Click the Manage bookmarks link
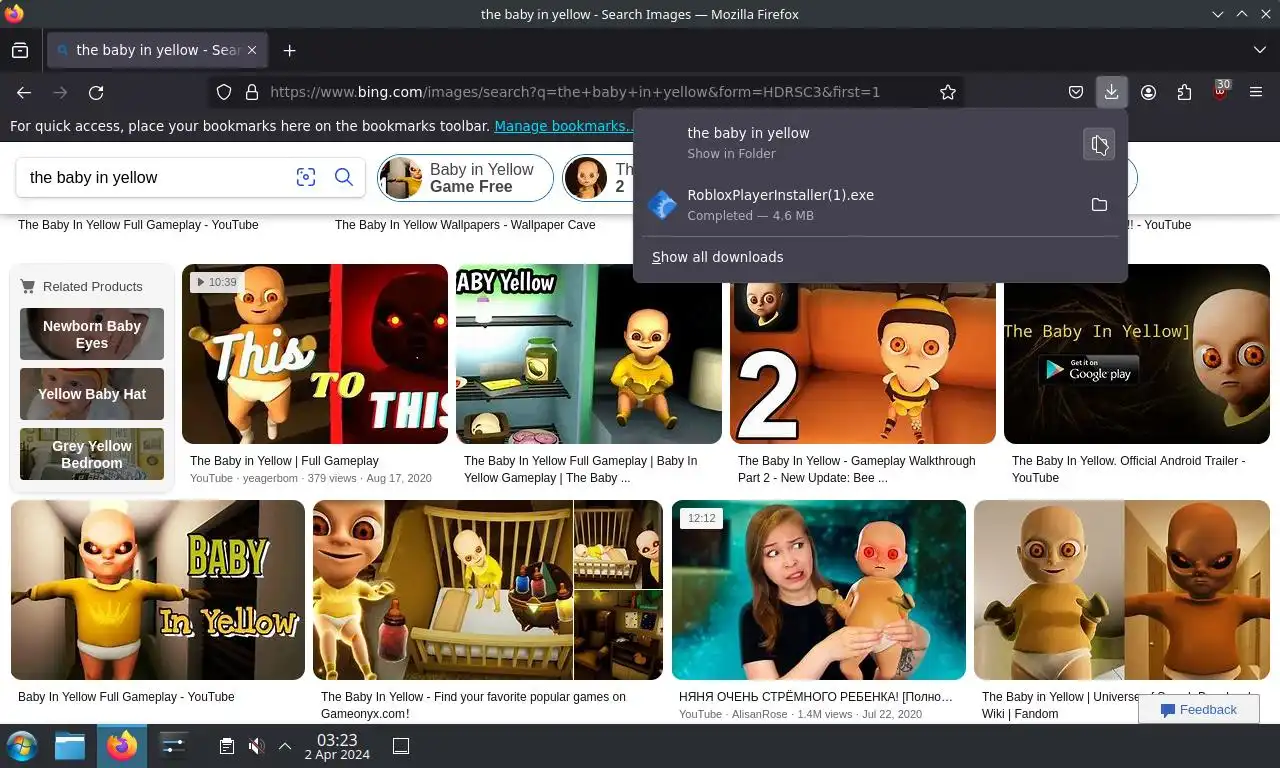Screen dimensions: 1280x768 coord(563,126)
